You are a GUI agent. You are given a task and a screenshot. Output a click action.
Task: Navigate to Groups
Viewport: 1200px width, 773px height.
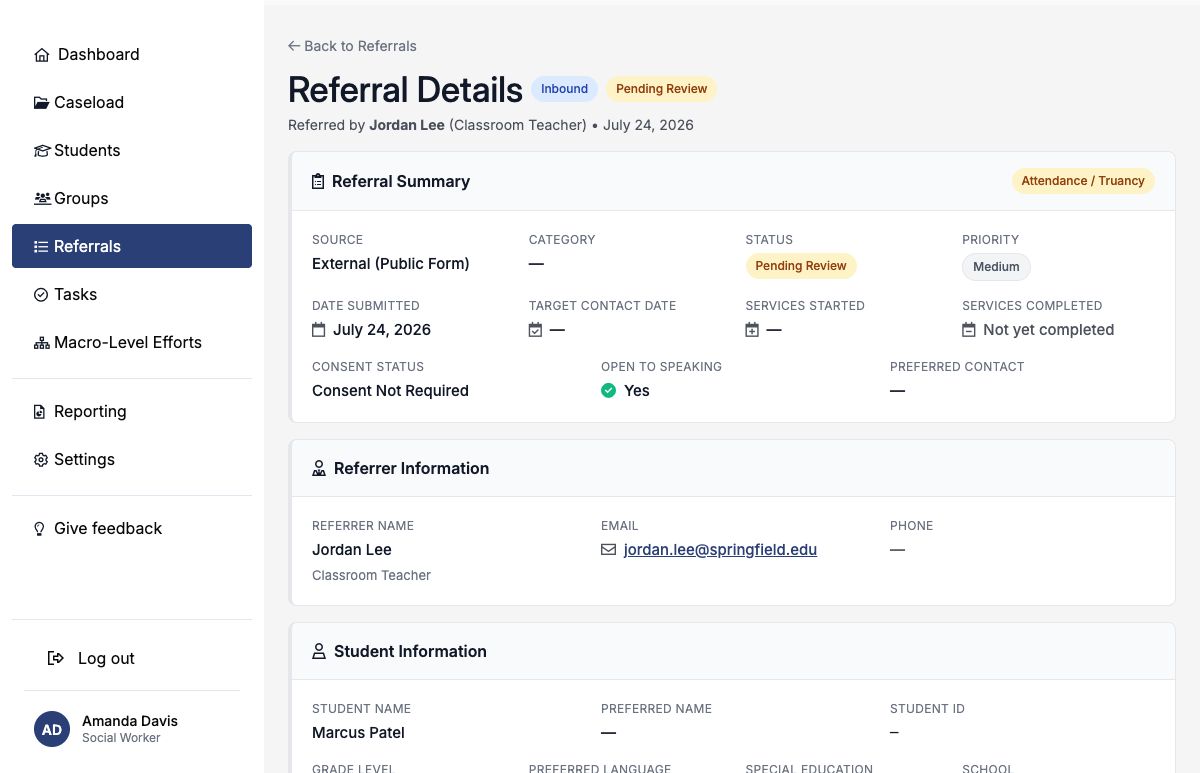click(132, 198)
